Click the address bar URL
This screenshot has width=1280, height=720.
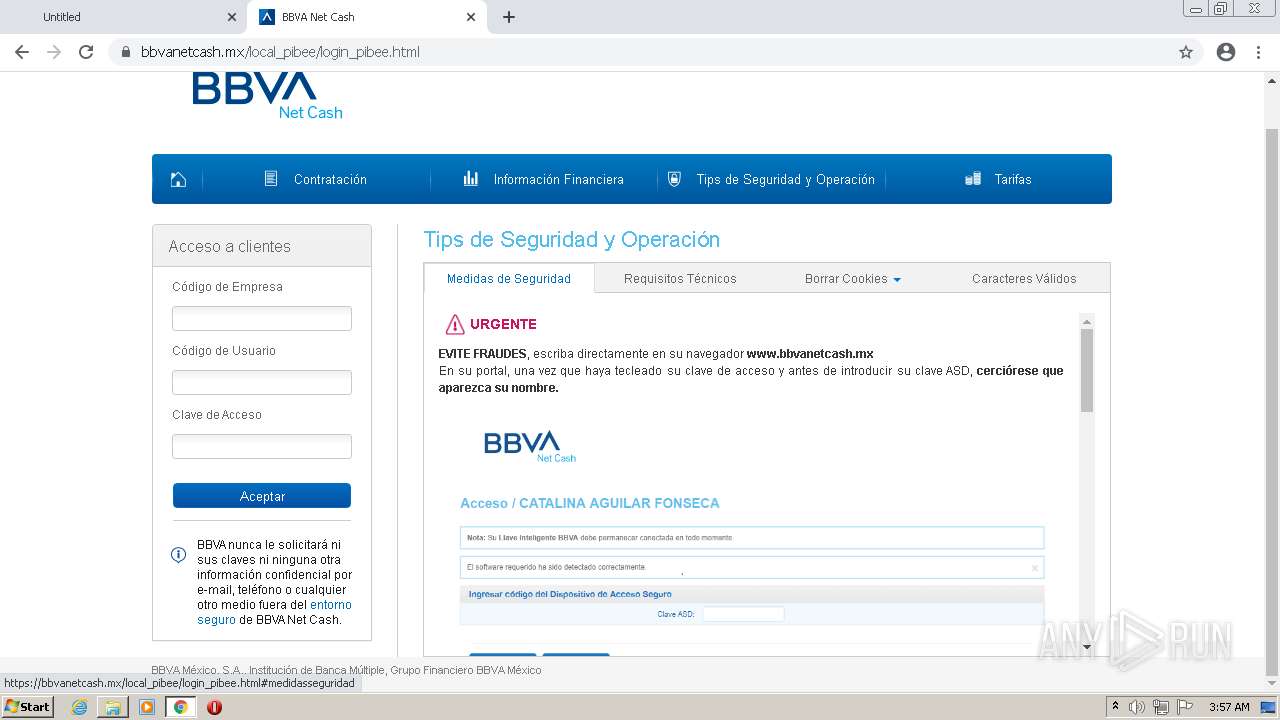coord(280,52)
